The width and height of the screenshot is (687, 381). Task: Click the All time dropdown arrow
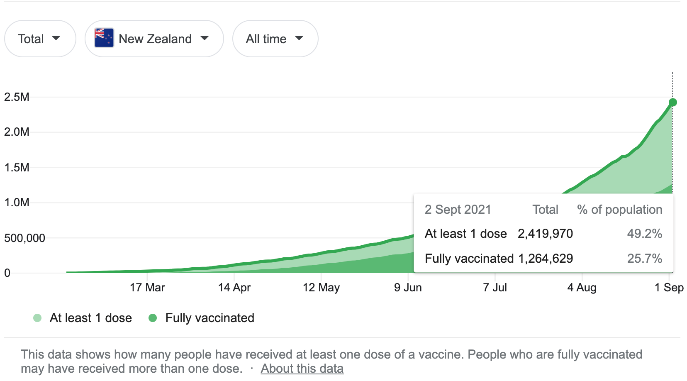coord(299,38)
